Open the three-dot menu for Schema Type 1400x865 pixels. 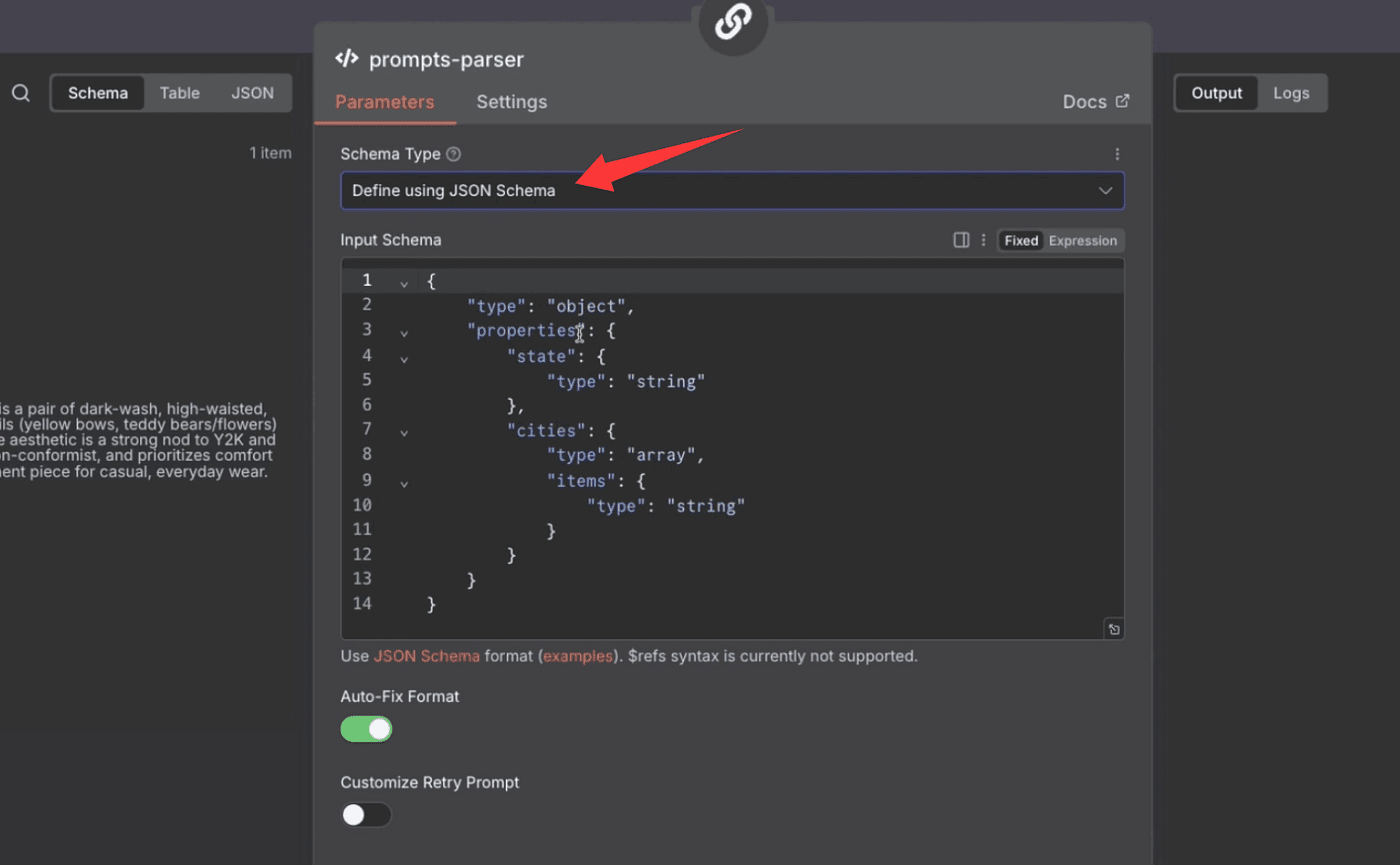tap(1117, 154)
